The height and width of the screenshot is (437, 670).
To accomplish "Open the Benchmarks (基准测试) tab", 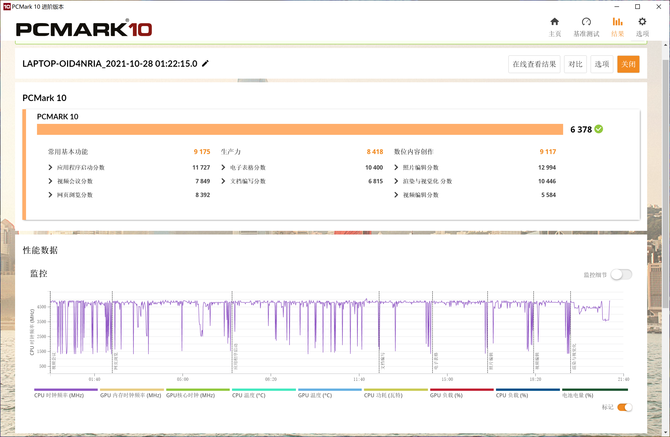I will tap(586, 27).
